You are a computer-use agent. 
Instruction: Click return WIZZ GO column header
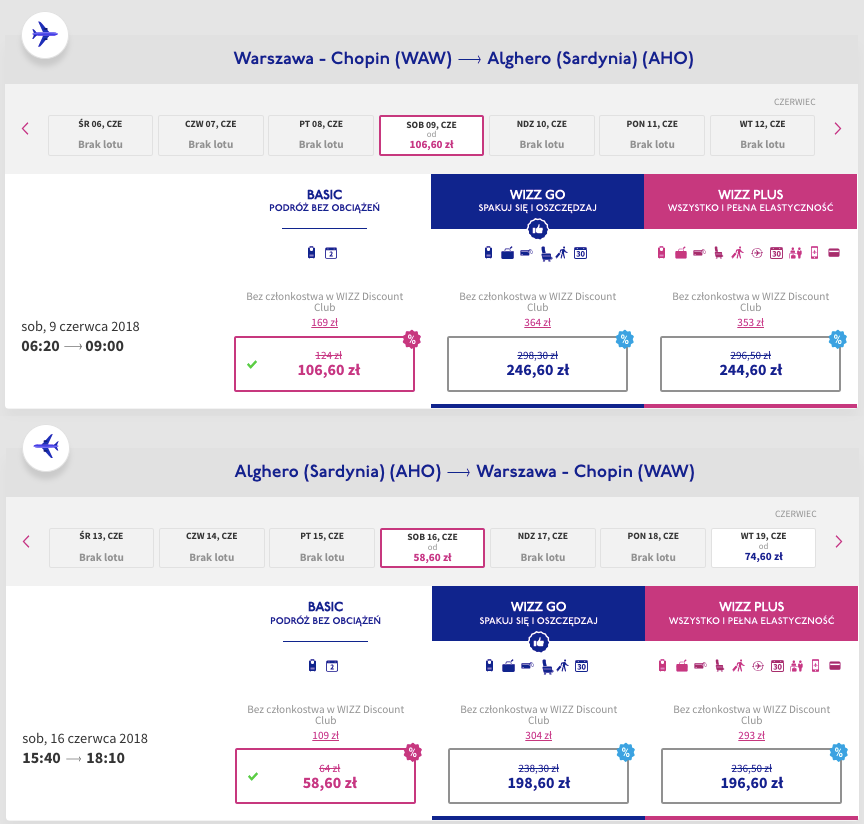coord(538,613)
